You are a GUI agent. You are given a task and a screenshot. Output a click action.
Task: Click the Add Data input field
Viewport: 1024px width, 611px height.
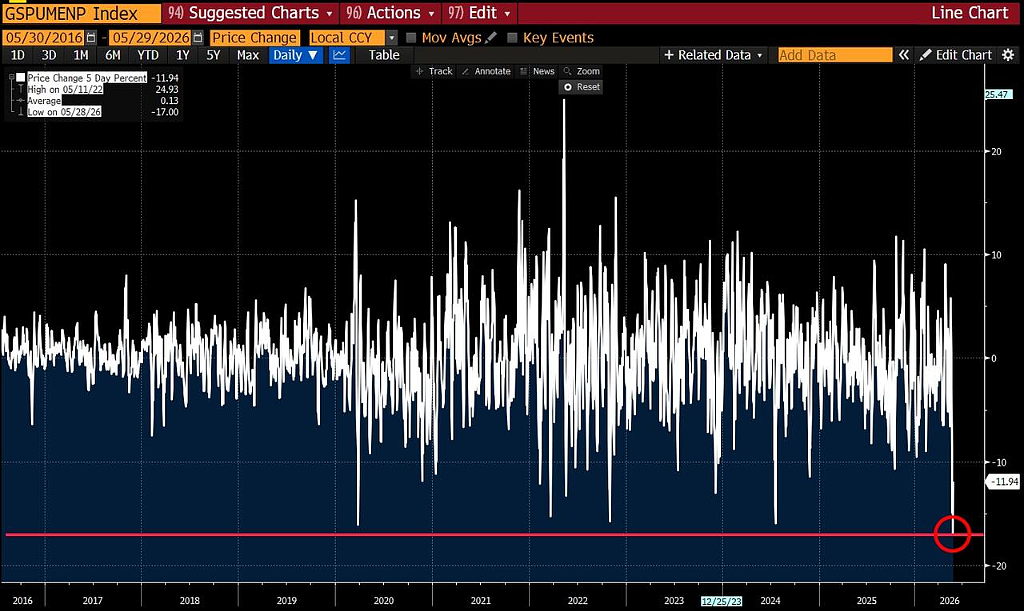[835, 55]
